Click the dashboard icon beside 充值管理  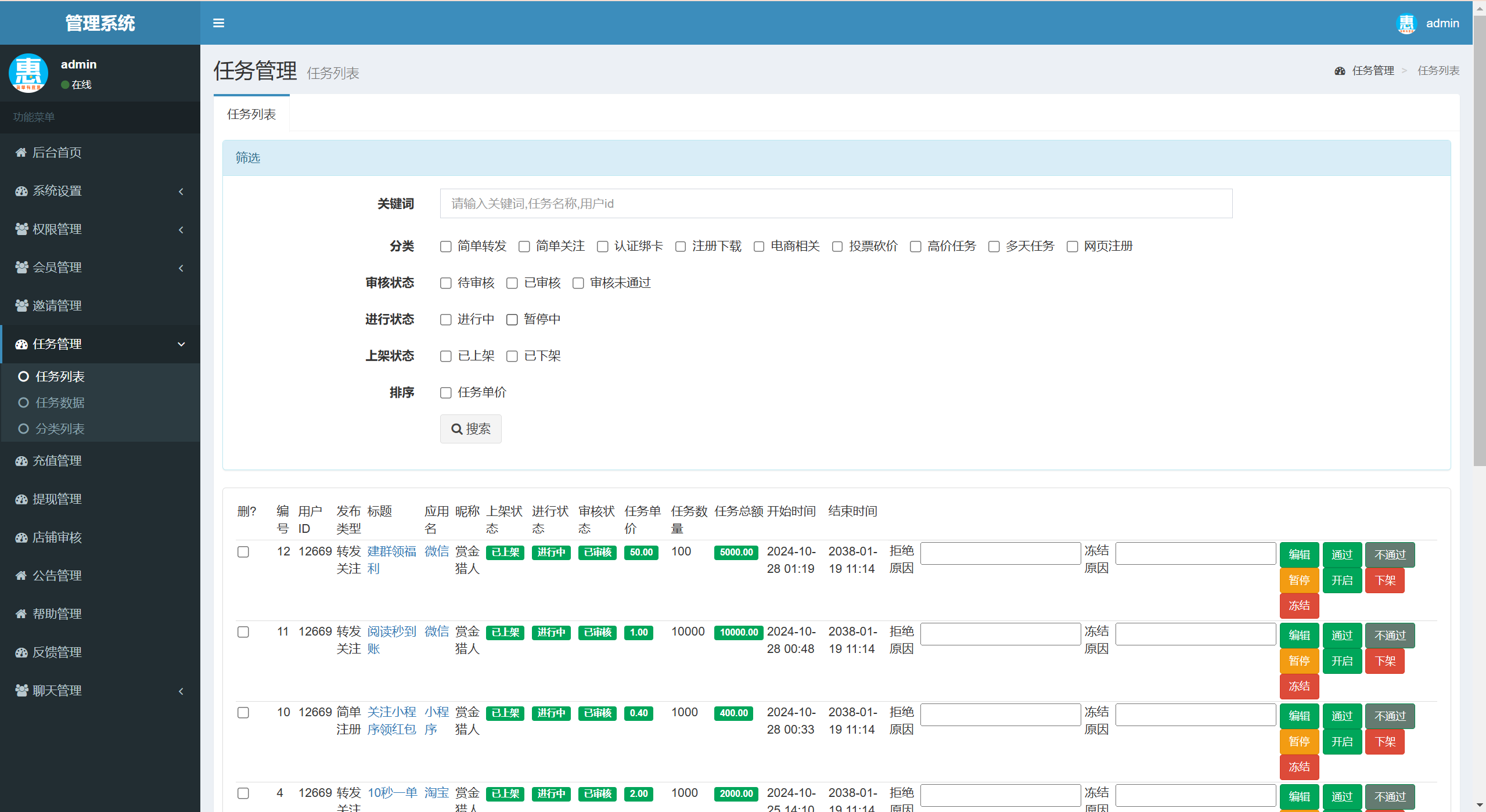point(21,461)
